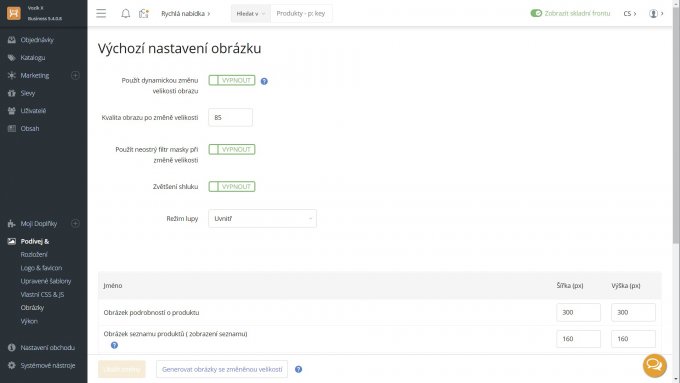Image resolution: width=680 pixels, height=383 pixels.
Task: Open the live chat bubble
Action: coord(654,366)
